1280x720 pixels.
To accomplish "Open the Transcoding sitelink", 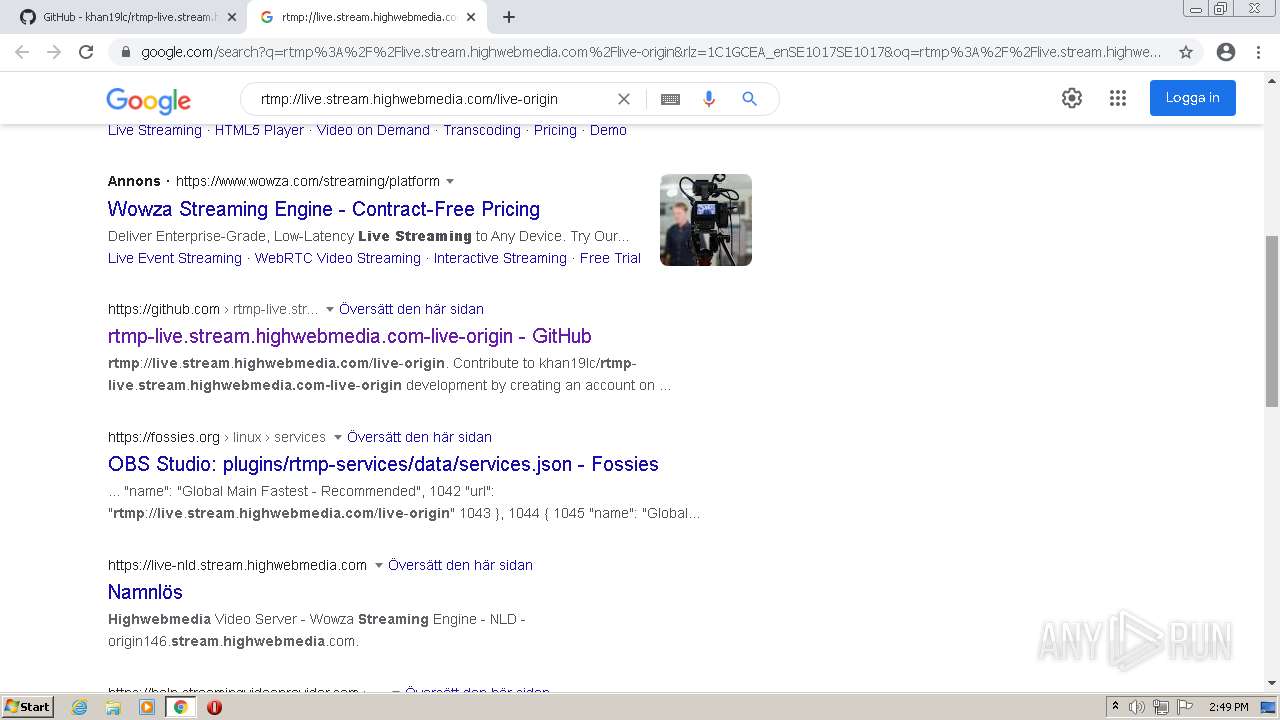I will click(482, 130).
